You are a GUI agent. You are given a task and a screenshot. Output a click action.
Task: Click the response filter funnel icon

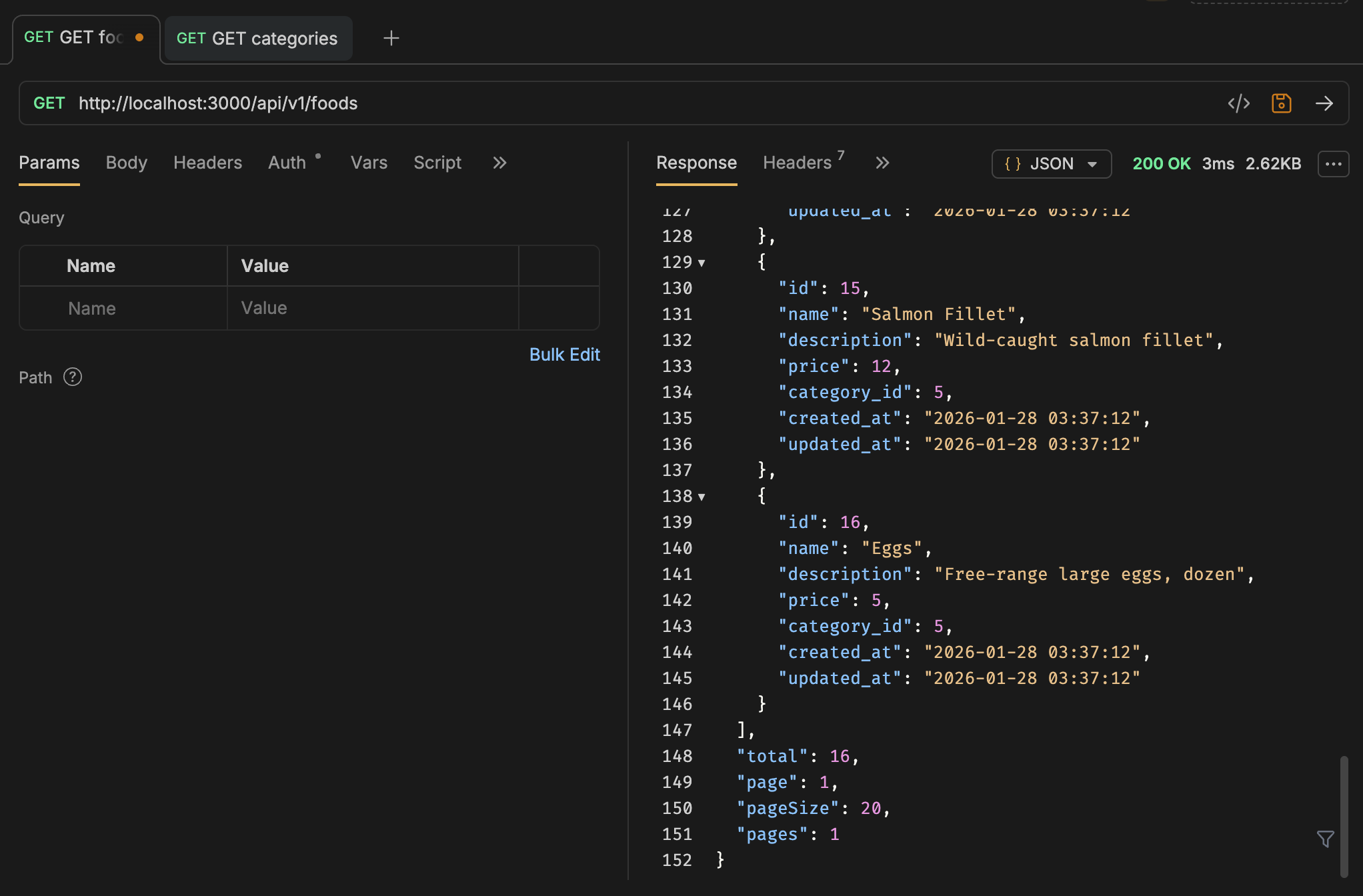point(1325,839)
